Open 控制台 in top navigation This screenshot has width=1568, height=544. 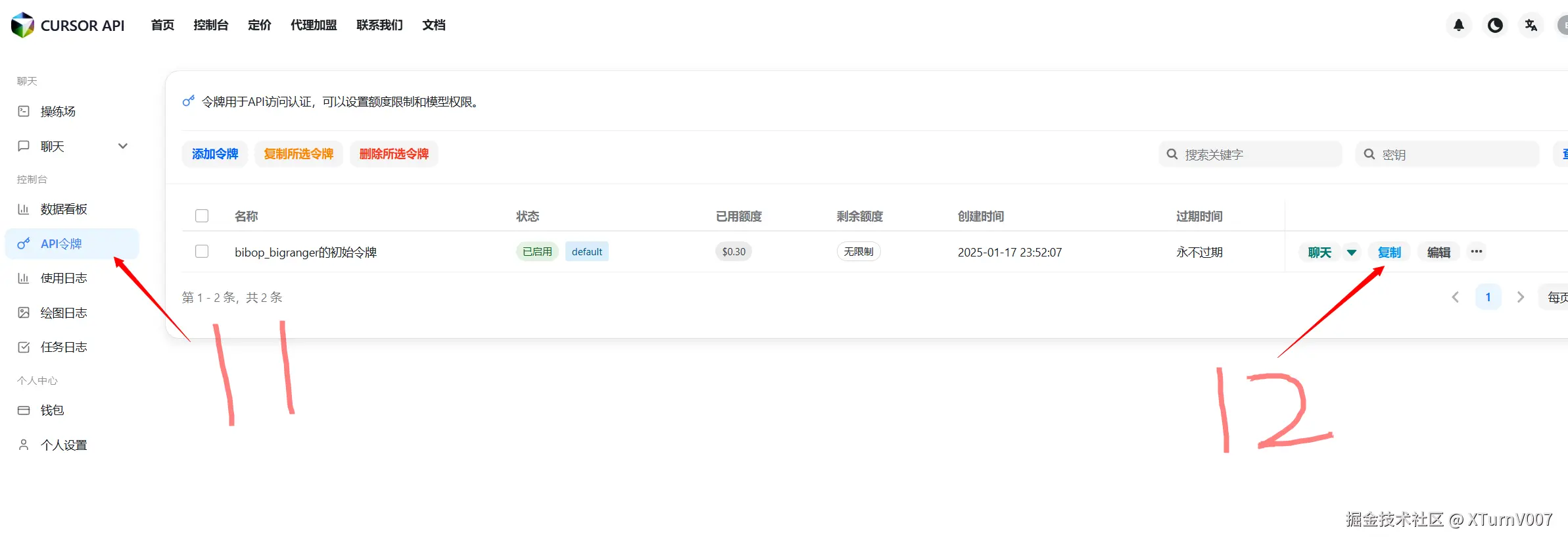(x=211, y=25)
